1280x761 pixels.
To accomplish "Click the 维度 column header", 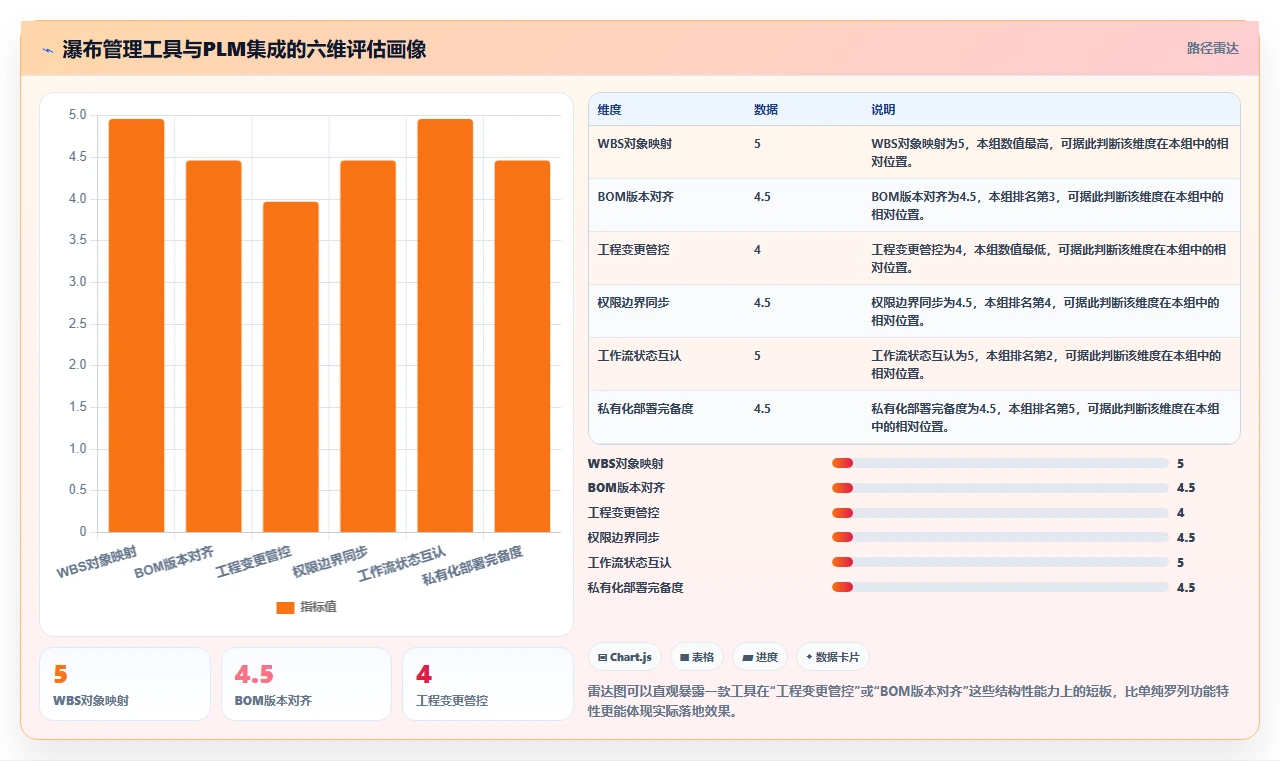I will coord(609,109).
